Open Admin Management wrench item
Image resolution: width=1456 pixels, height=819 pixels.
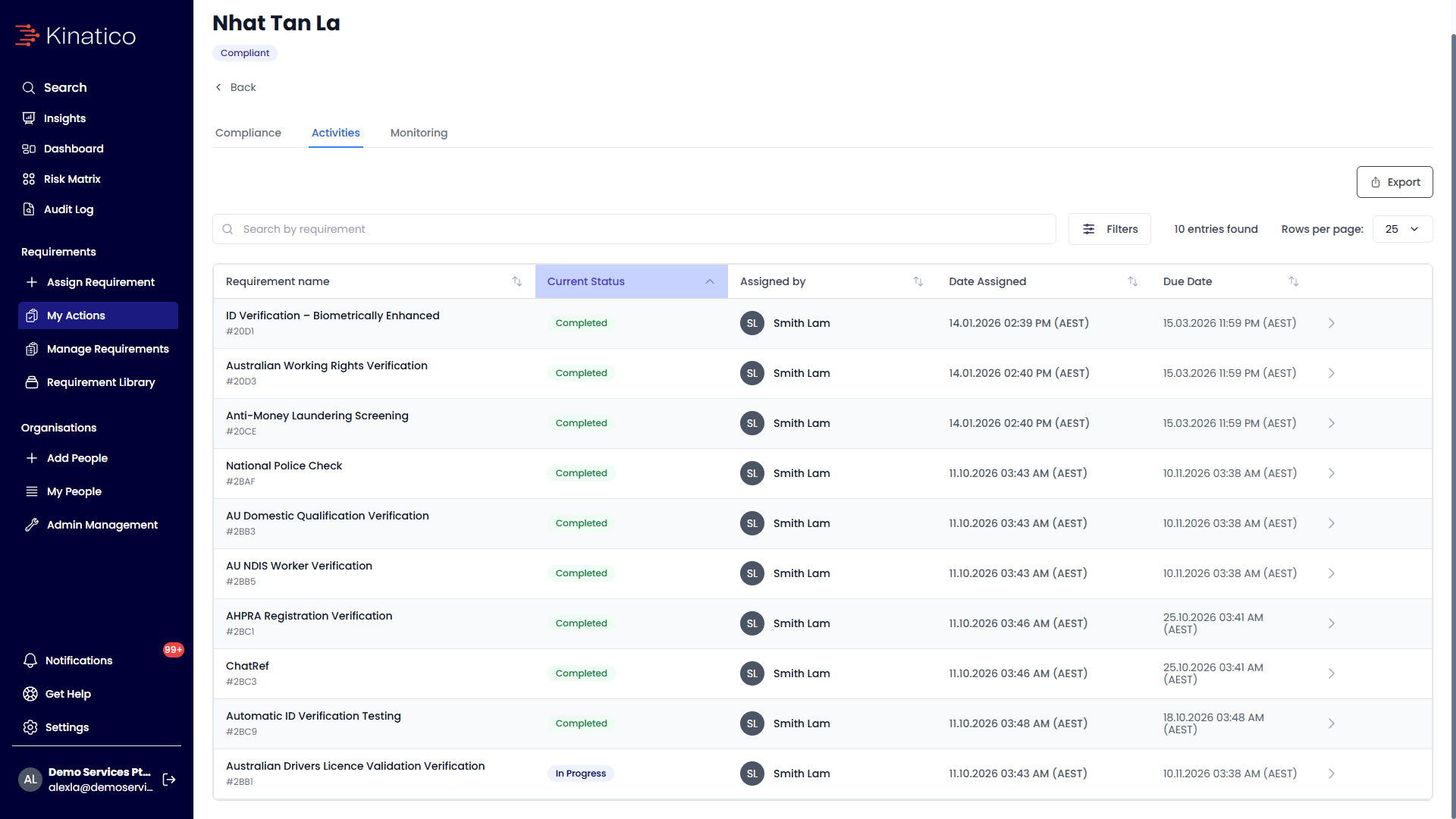click(32, 525)
